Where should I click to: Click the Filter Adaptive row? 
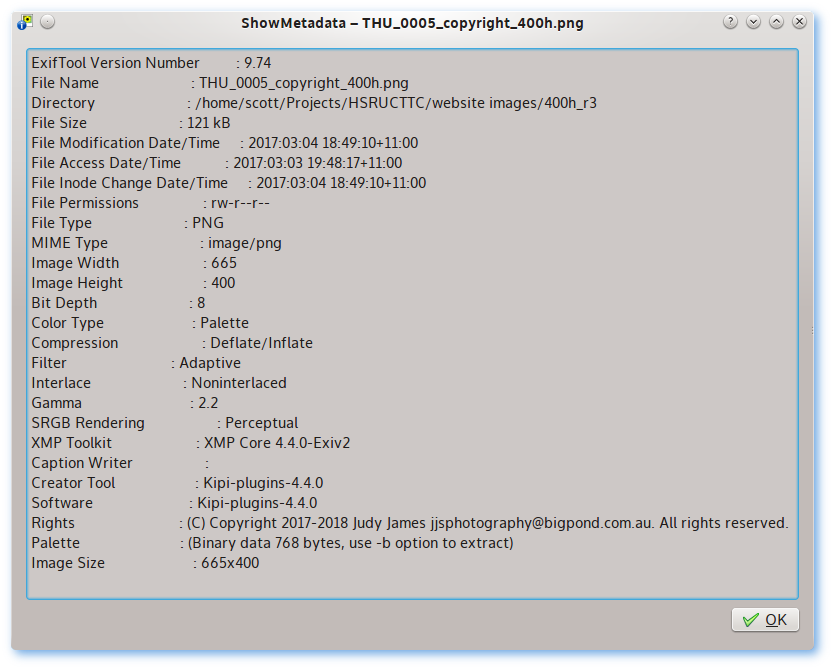click(136, 363)
